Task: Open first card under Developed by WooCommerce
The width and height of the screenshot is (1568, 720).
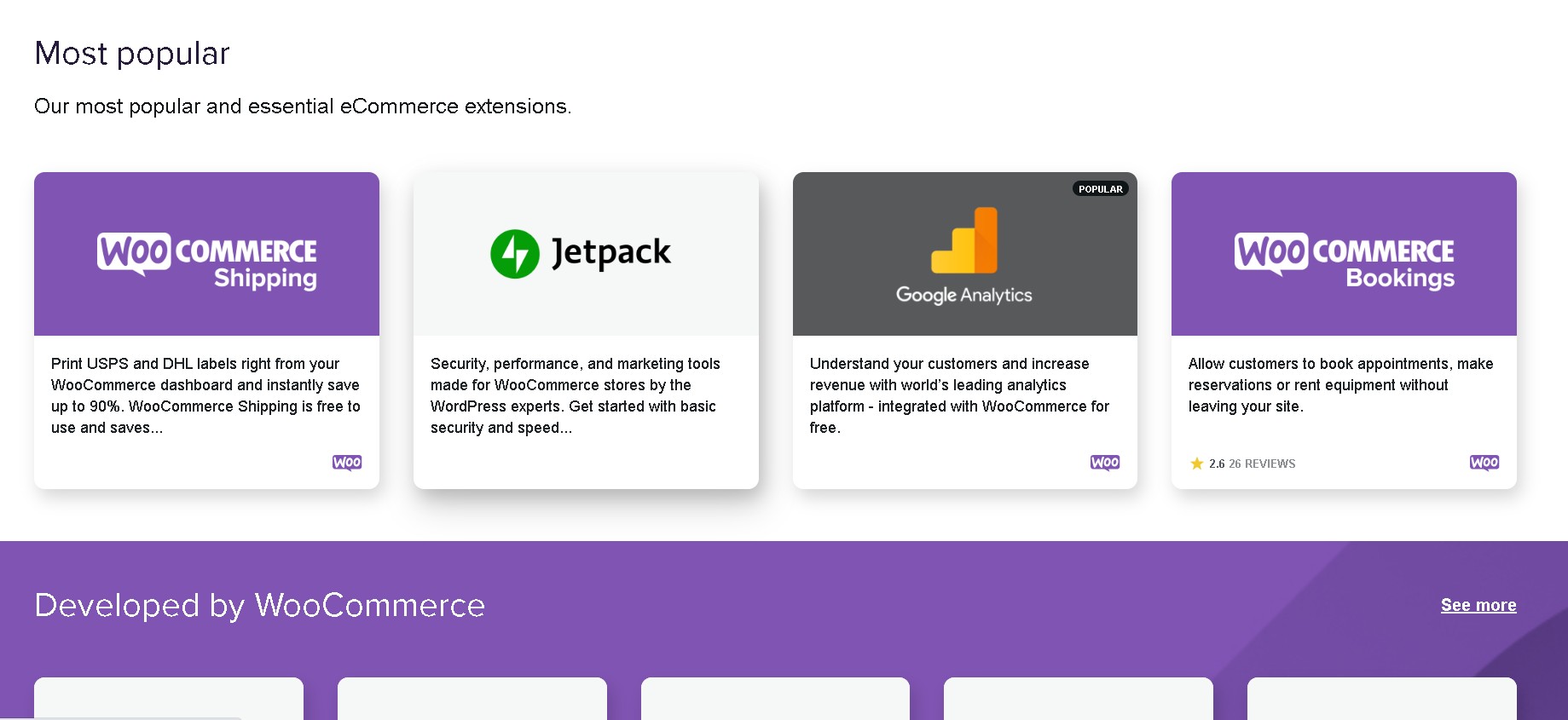Action: [x=169, y=699]
